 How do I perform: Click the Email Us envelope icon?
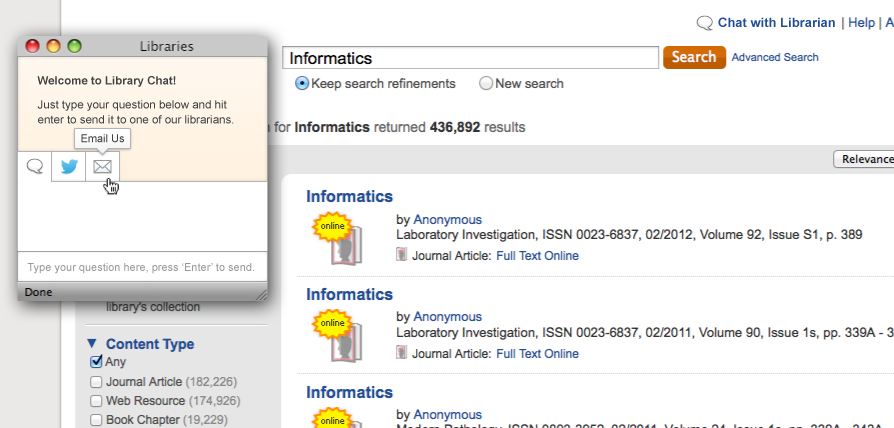[102, 166]
